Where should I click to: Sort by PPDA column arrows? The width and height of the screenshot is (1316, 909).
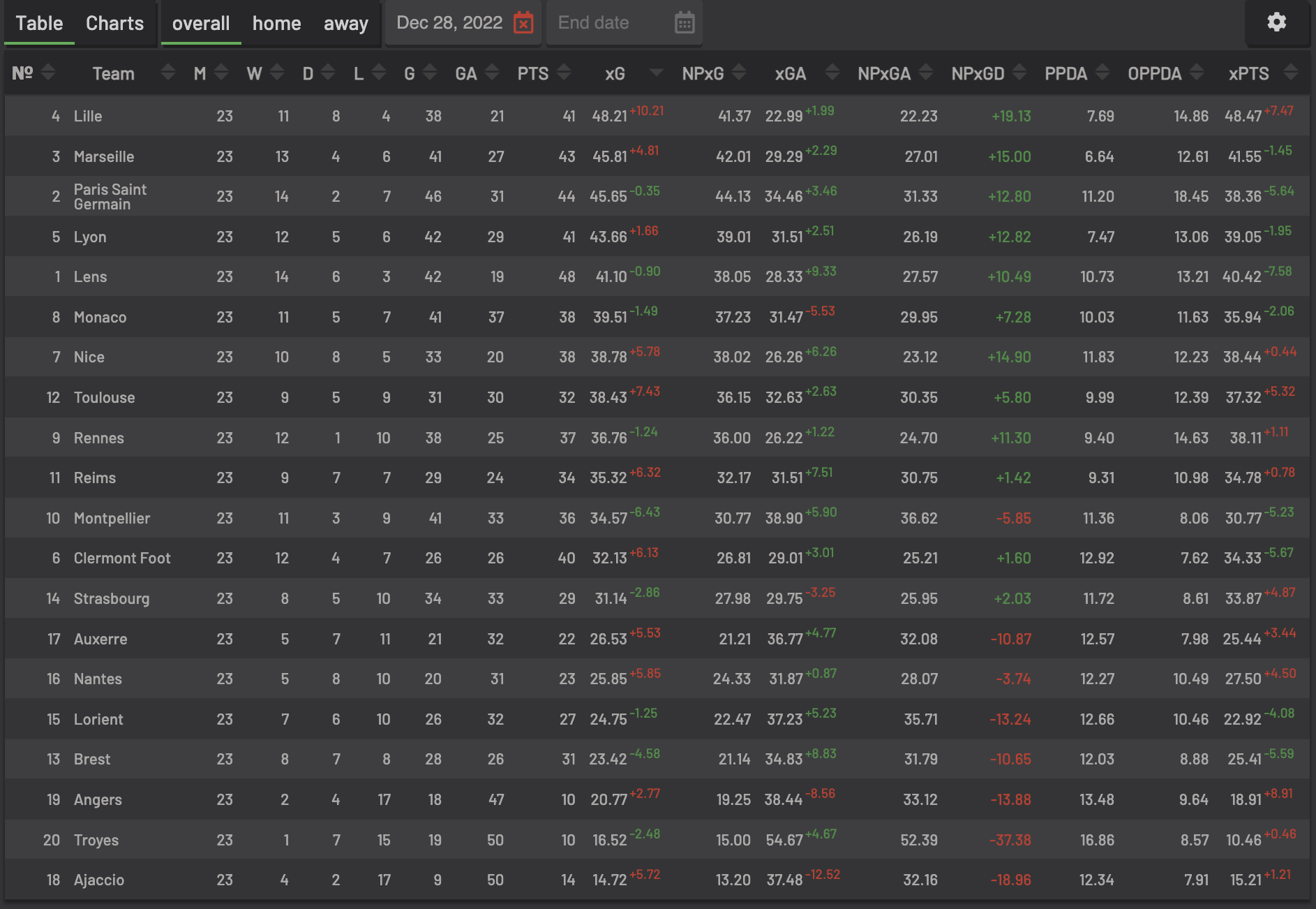coord(1102,73)
